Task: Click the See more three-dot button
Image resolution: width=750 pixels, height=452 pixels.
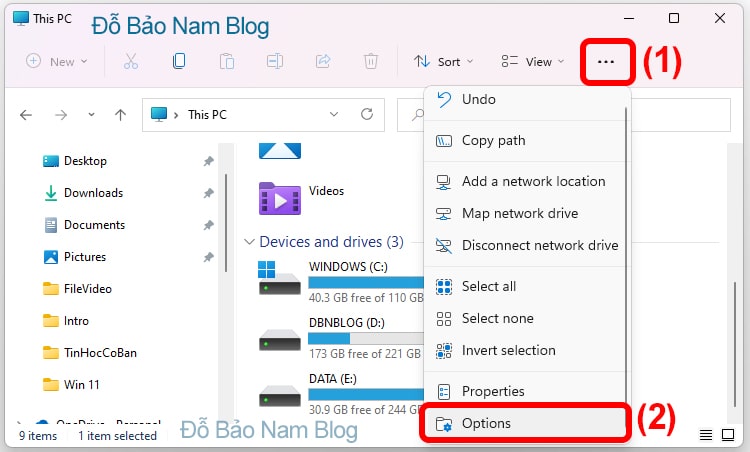Action: pyautogui.click(x=606, y=62)
